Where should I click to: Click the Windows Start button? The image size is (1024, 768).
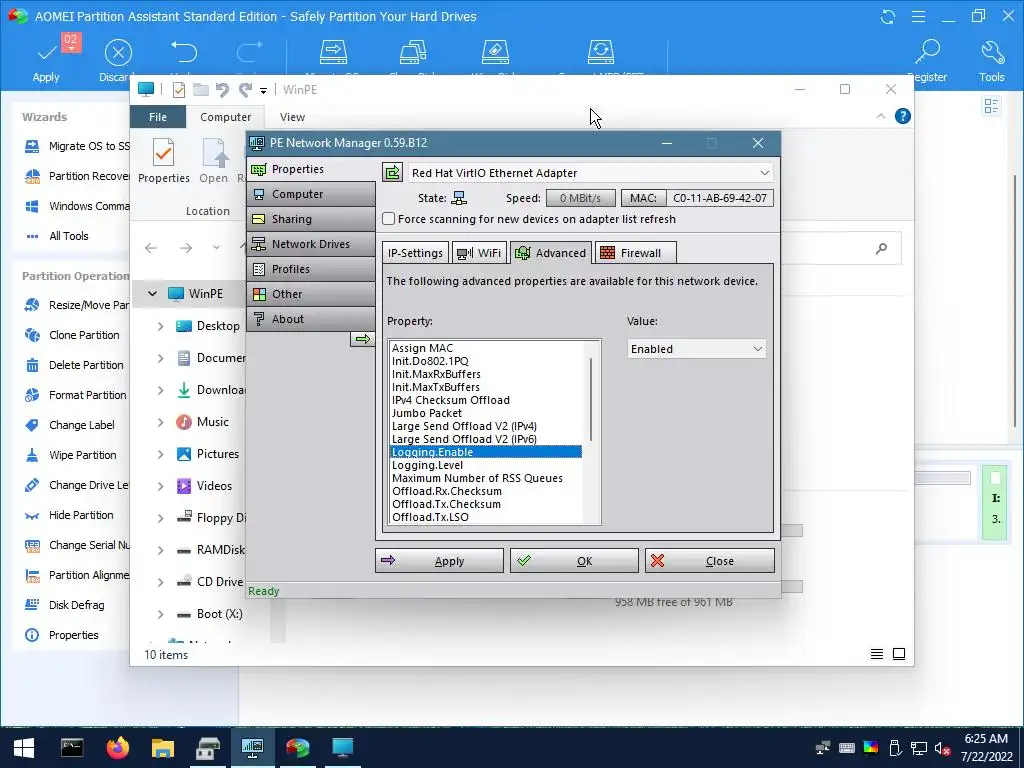(x=24, y=748)
